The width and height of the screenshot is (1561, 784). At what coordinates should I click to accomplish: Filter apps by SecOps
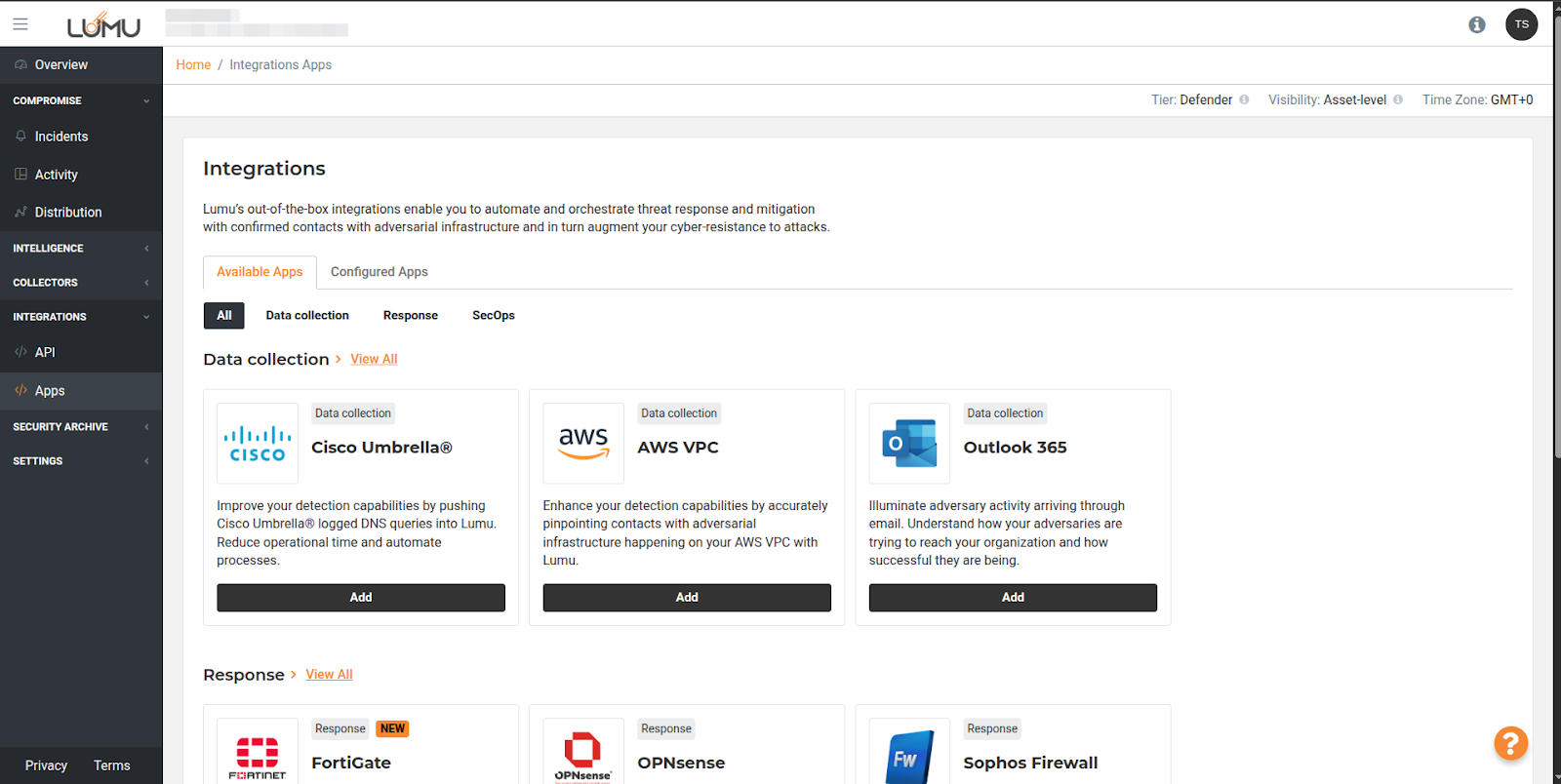click(x=493, y=315)
